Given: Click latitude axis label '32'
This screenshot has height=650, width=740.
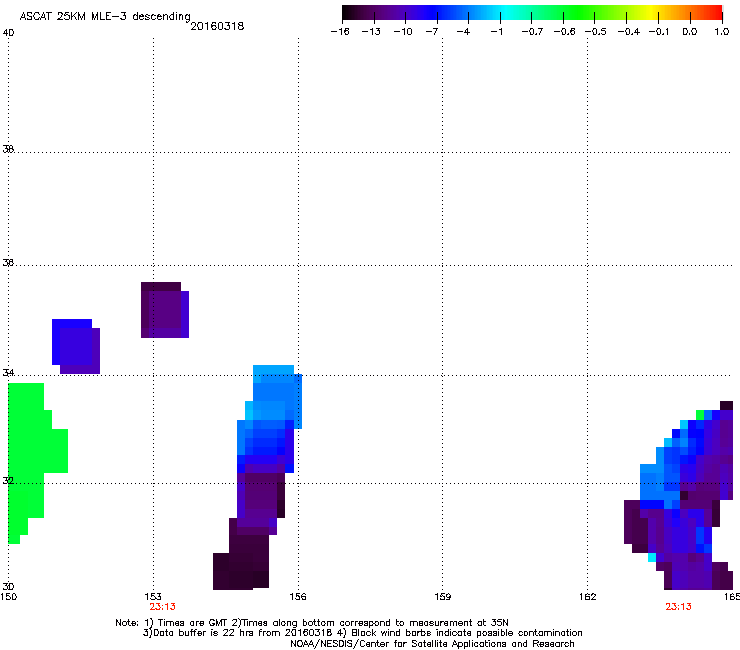Looking at the screenshot, I should (8, 481).
